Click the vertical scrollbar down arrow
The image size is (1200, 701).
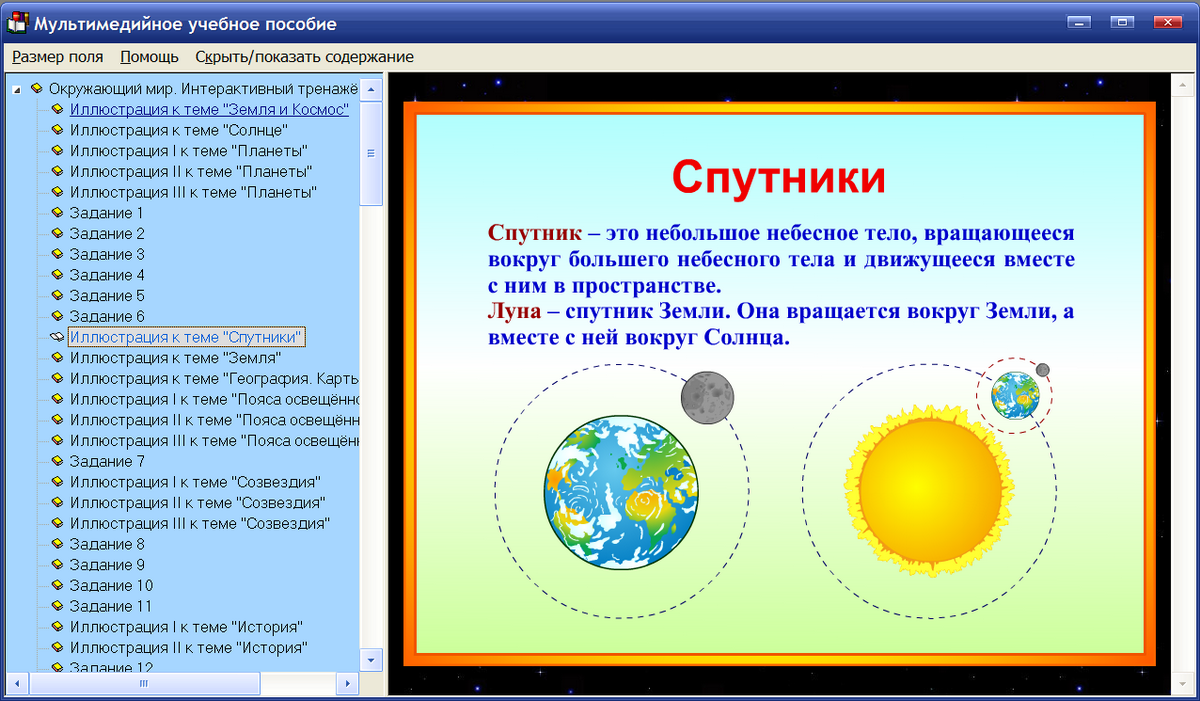(369, 660)
